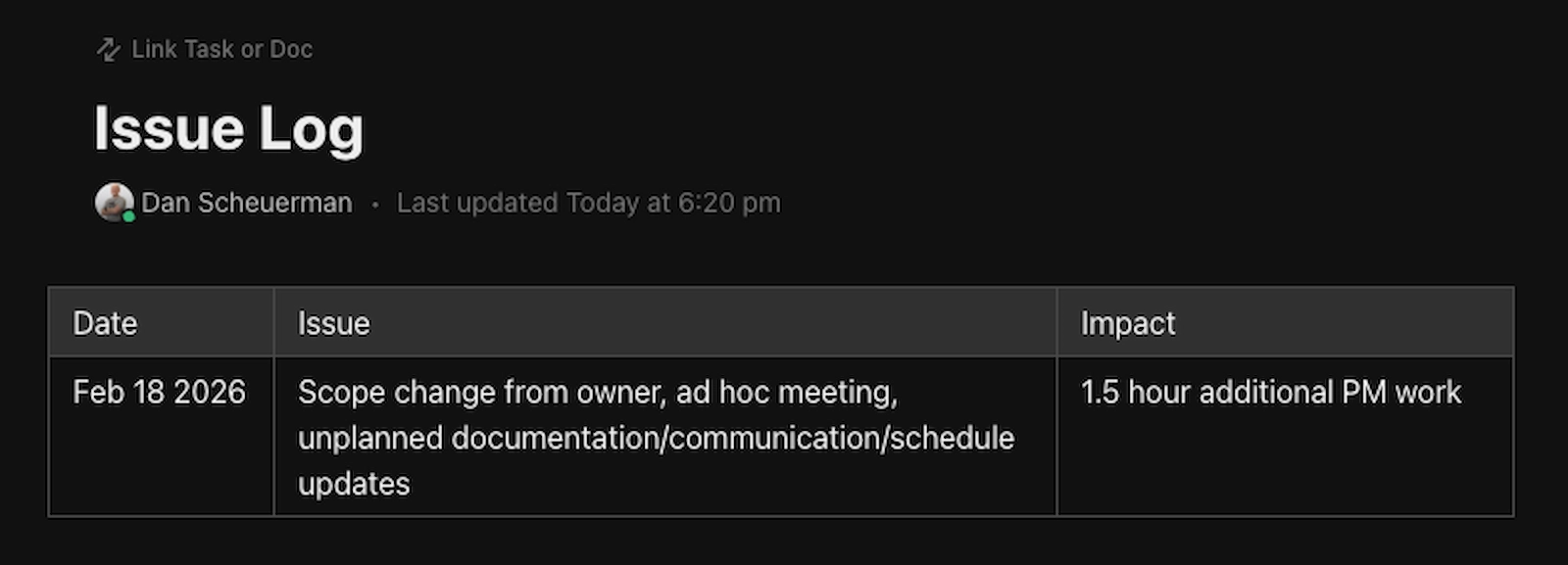Click the 'Scope change from owner' text line
Screen dimensions: 1568x565
tap(597, 393)
